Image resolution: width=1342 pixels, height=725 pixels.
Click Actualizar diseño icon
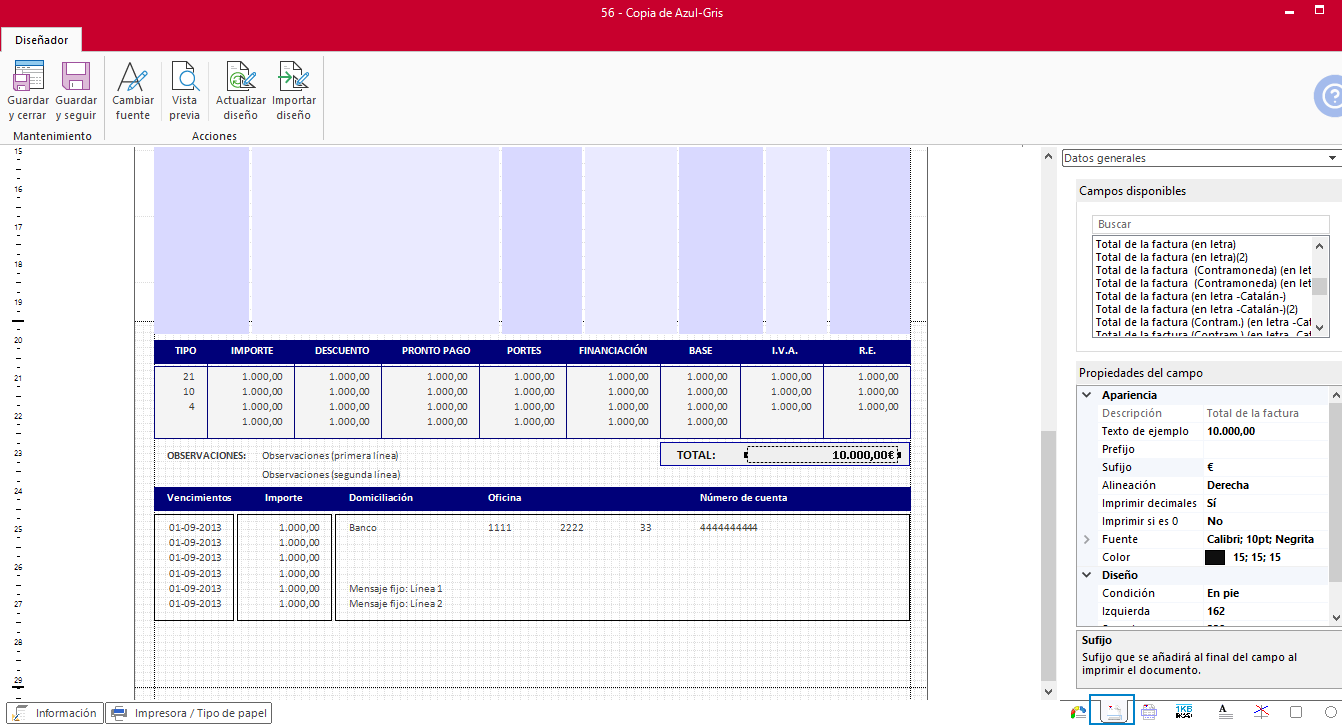(x=241, y=76)
